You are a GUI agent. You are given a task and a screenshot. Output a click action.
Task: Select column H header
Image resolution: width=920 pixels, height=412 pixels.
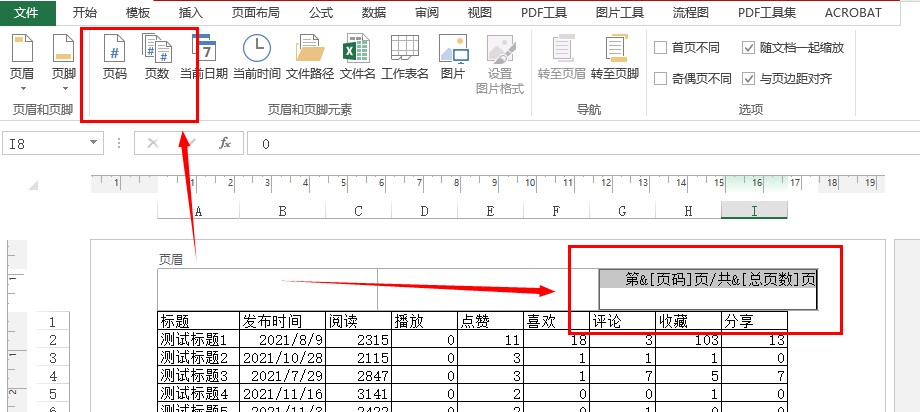pyautogui.click(x=688, y=211)
